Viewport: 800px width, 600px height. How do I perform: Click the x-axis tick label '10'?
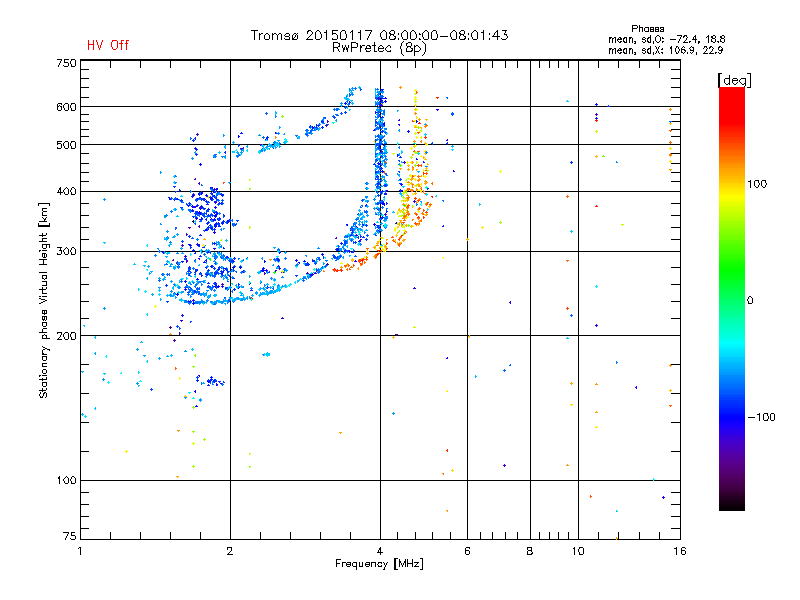[x=578, y=551]
